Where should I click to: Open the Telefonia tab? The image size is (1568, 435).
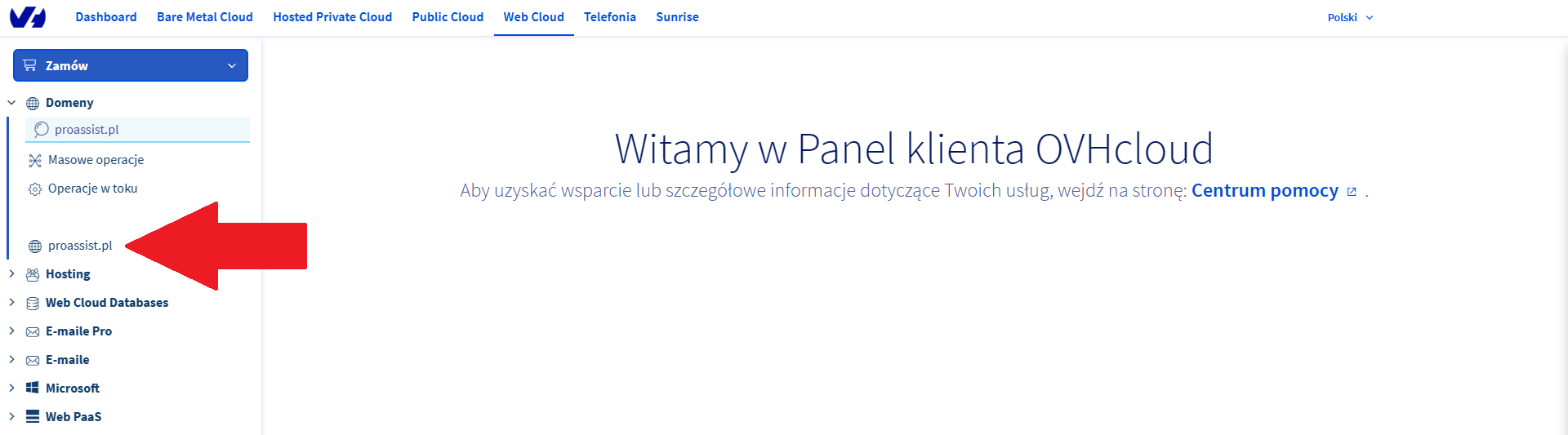610,17
